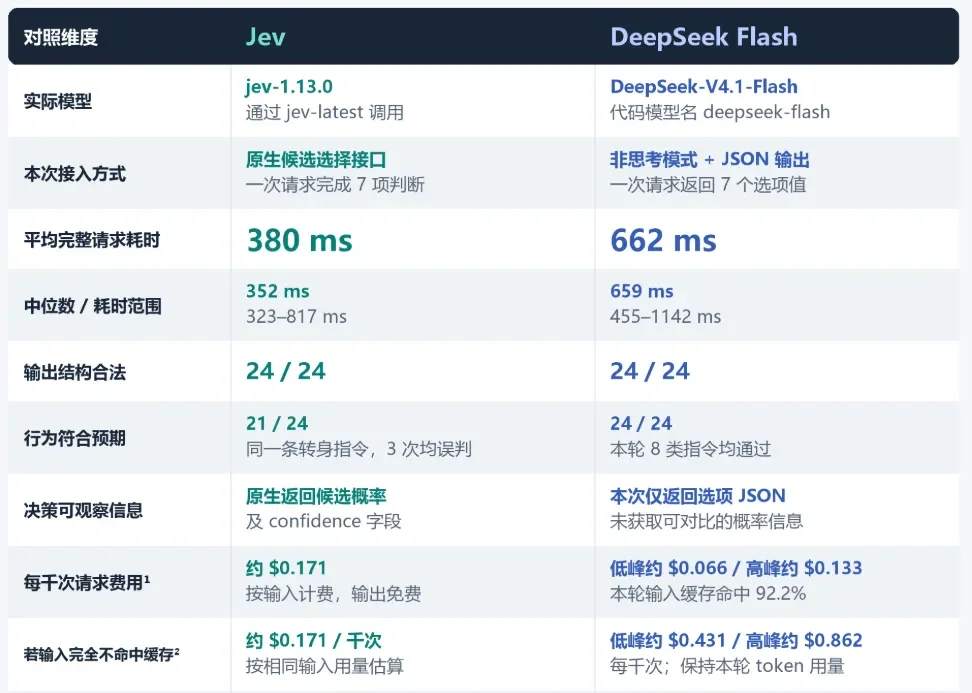Select the '每千次请求费用¹' row label
The height and width of the screenshot is (693, 972).
pos(87,583)
